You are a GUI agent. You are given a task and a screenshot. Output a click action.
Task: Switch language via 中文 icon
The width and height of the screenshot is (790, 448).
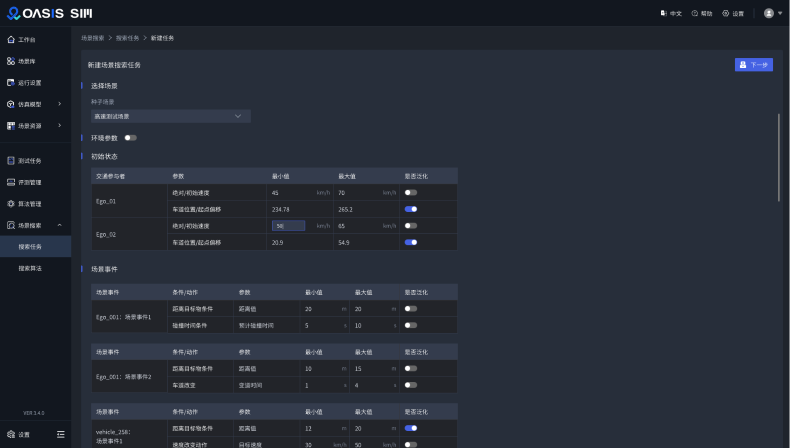(671, 13)
